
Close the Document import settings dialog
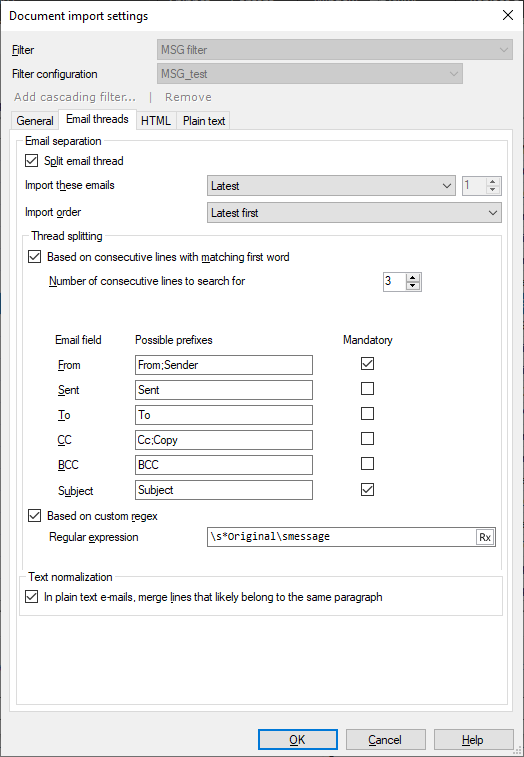point(508,15)
